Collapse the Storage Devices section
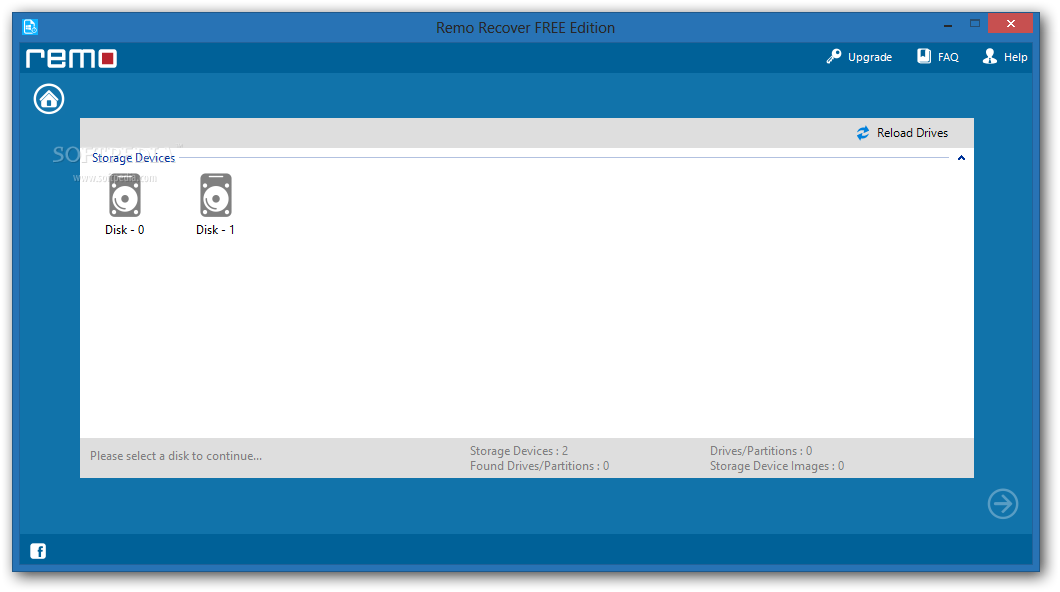The image size is (1060, 592). (961, 158)
